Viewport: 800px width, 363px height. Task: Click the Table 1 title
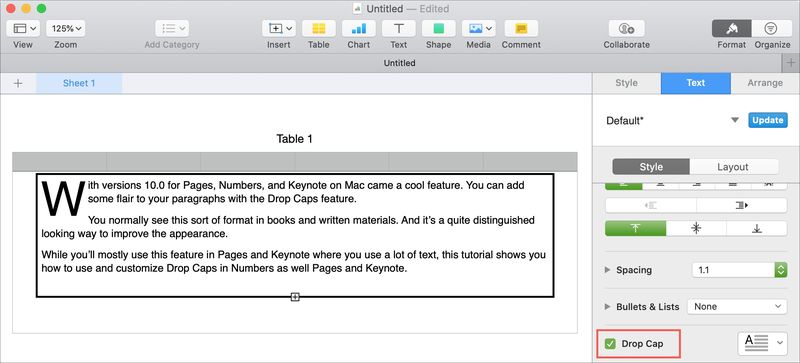point(294,138)
